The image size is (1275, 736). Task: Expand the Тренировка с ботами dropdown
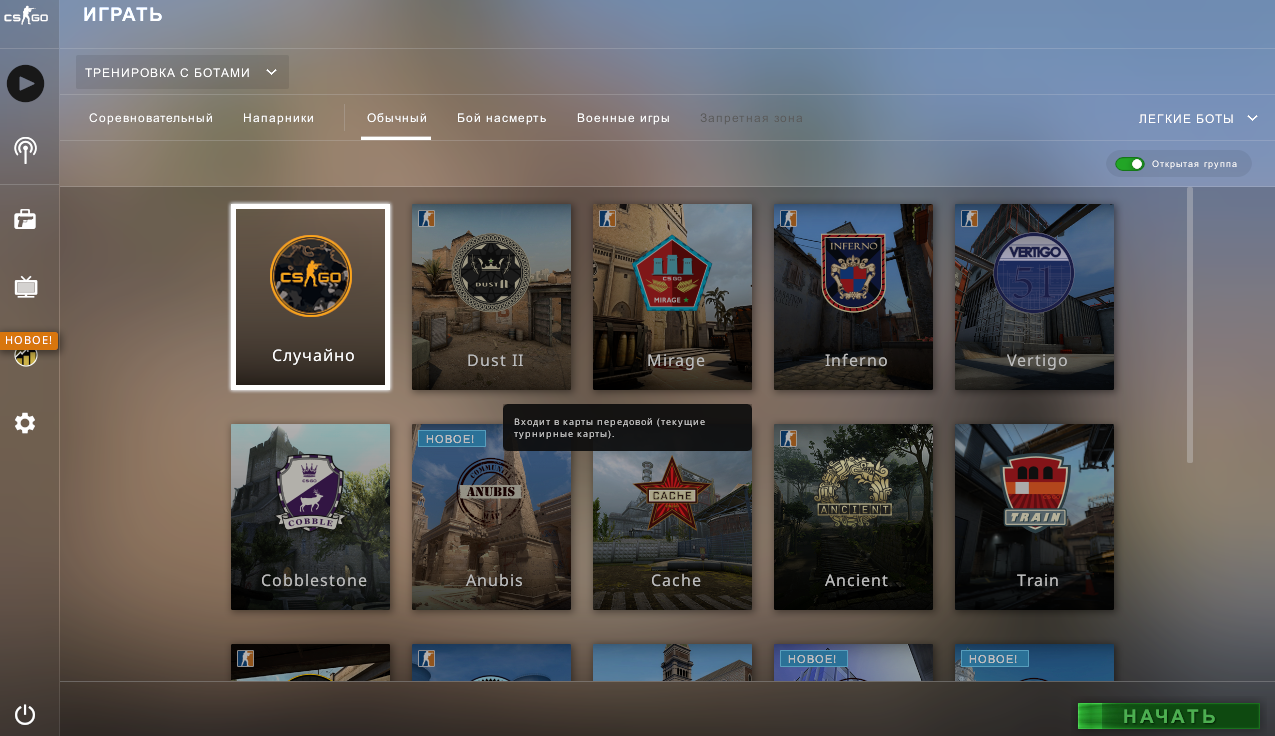pyautogui.click(x=182, y=72)
